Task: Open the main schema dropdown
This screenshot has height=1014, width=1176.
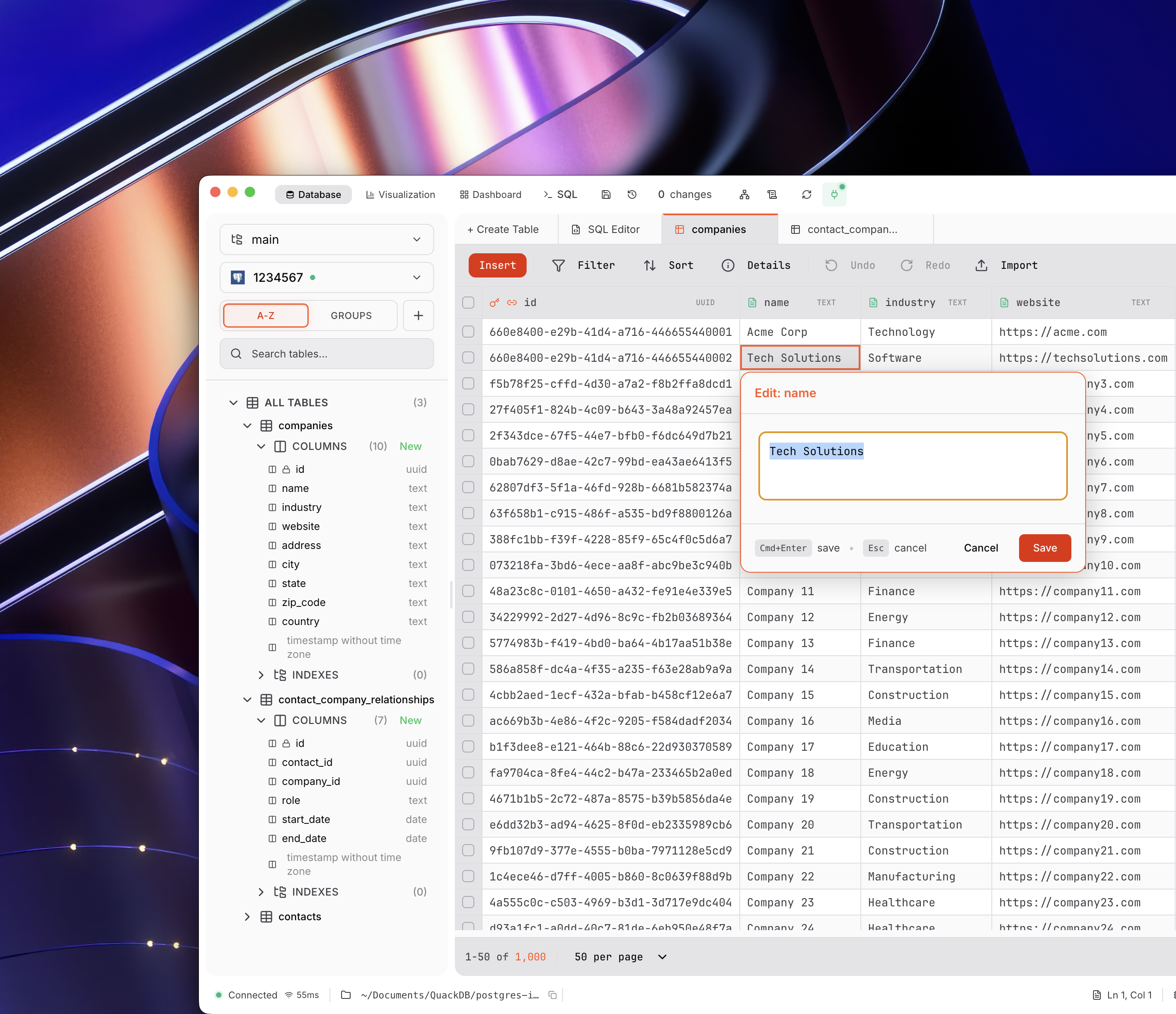Action: [x=326, y=239]
